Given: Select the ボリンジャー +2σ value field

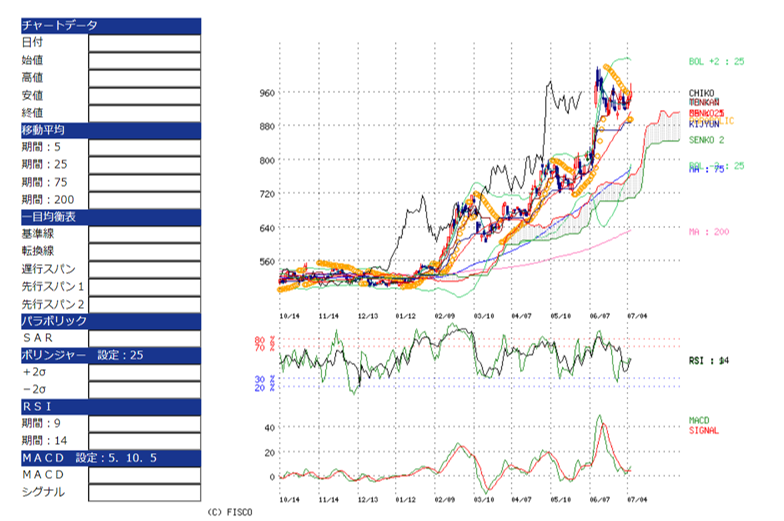Looking at the screenshot, I should pos(144,372).
